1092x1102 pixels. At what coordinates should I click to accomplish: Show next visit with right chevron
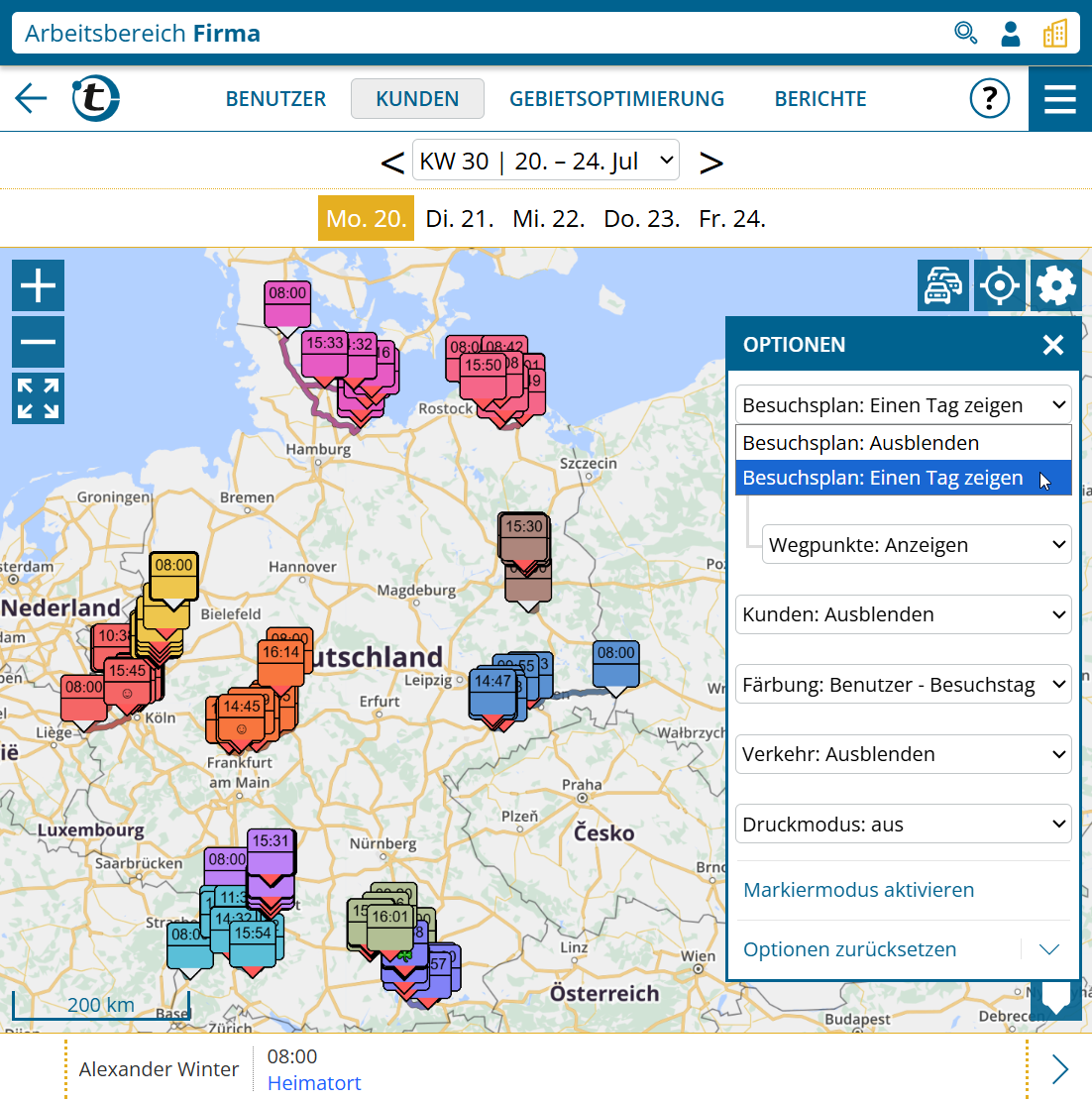point(1059,1069)
